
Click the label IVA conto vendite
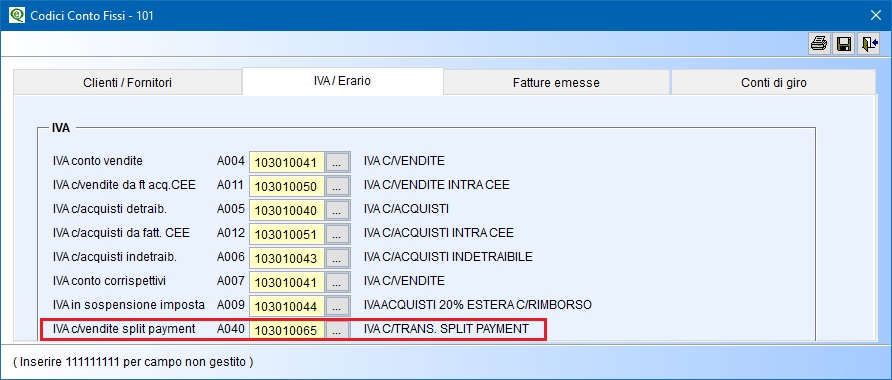coord(98,161)
